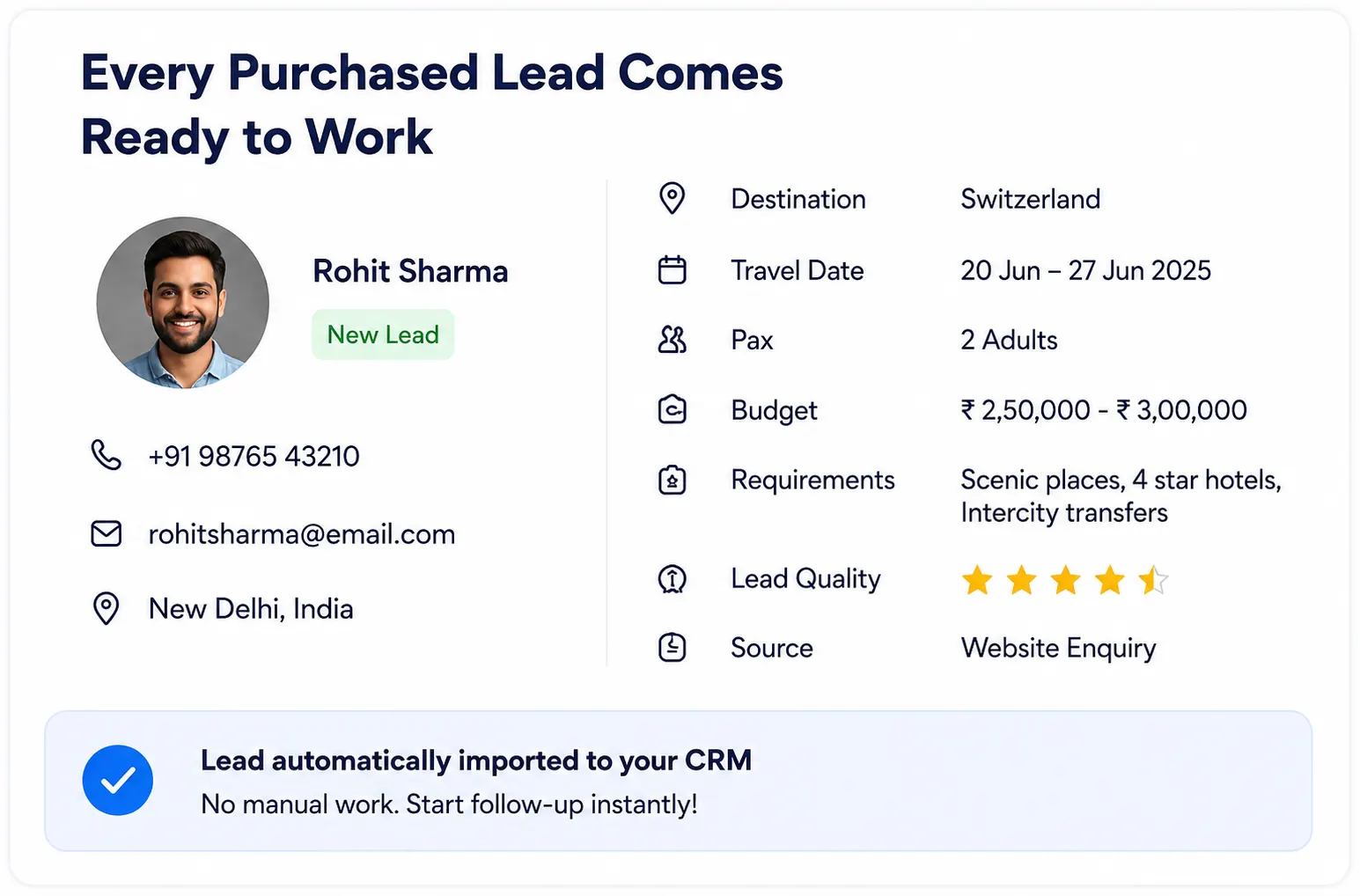This screenshot has height=896, width=1360.
Task: Click the phone number +91 98765 43210
Action: [x=254, y=456]
